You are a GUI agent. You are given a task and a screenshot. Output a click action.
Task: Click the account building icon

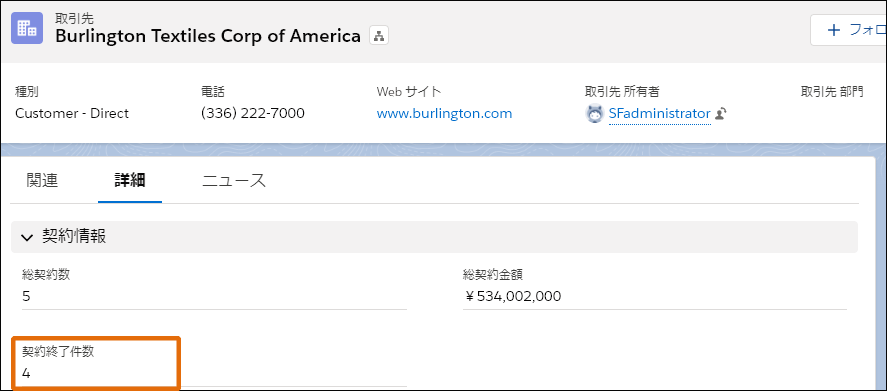27,28
